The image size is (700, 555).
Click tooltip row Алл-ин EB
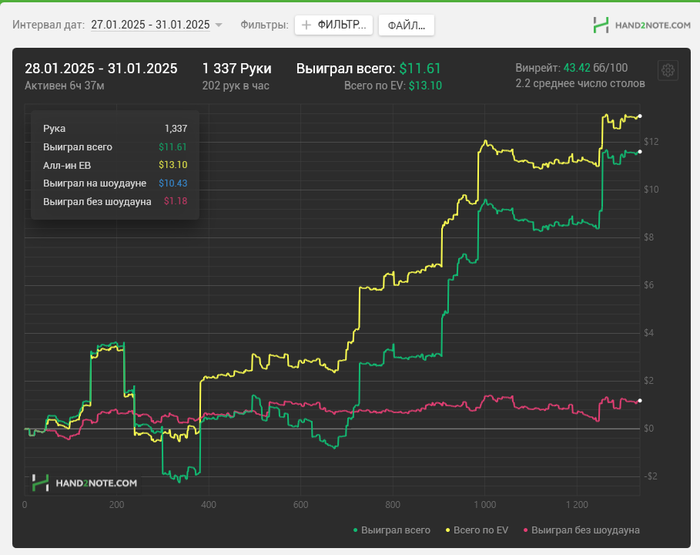(x=115, y=165)
